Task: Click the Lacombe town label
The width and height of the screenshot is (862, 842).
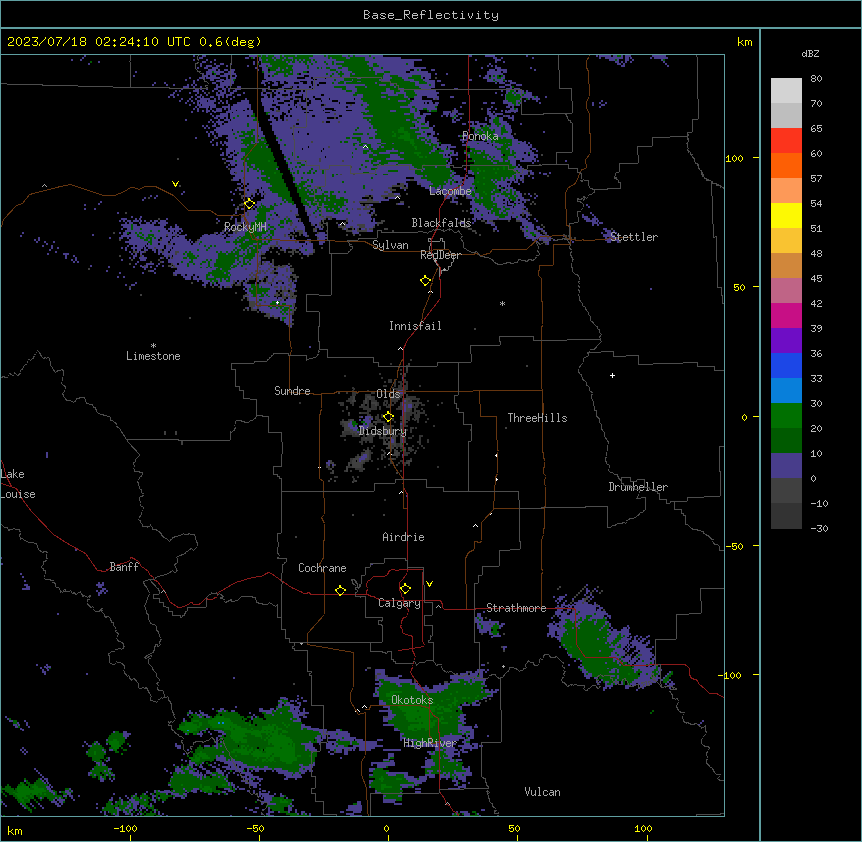Action: coord(450,191)
